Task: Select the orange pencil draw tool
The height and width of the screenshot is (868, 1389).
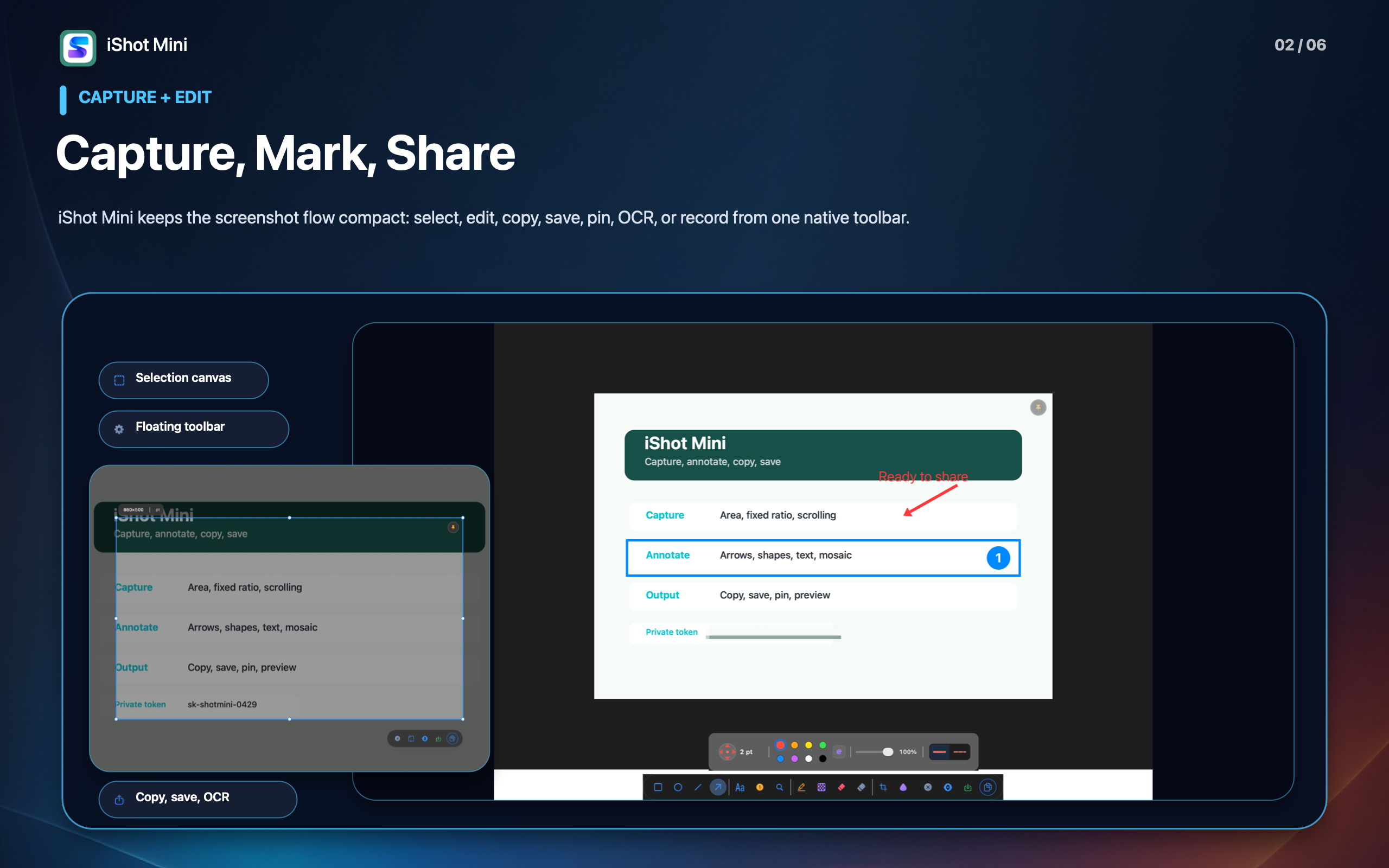Action: (801, 787)
